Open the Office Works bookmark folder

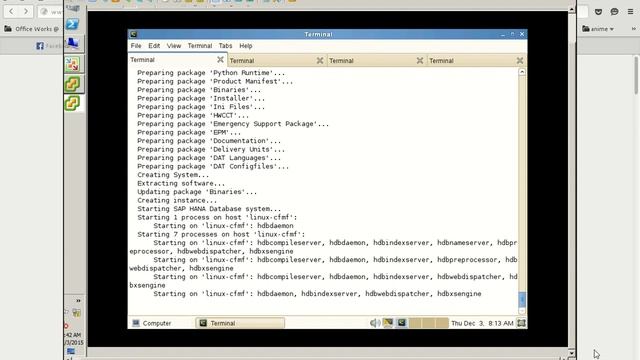coord(32,29)
